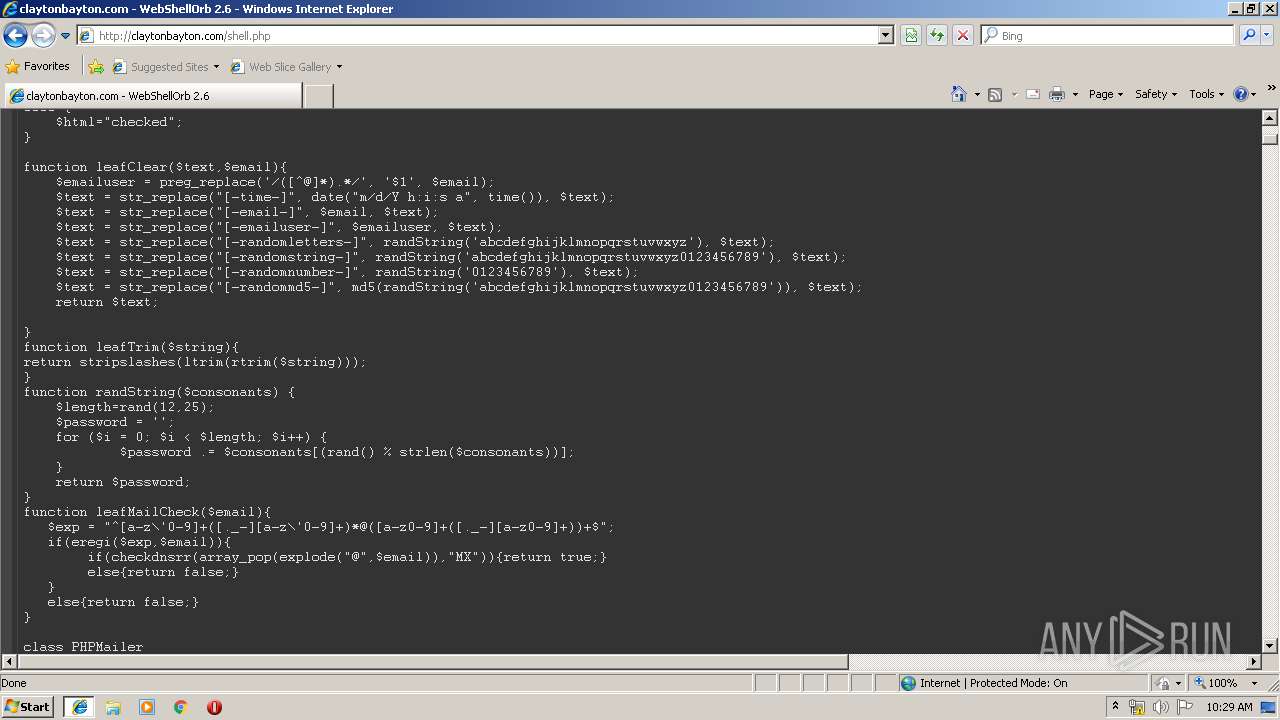Image resolution: width=1280 pixels, height=720 pixels.
Task: Click the 10:29 AM clock
Action: pos(1229,707)
